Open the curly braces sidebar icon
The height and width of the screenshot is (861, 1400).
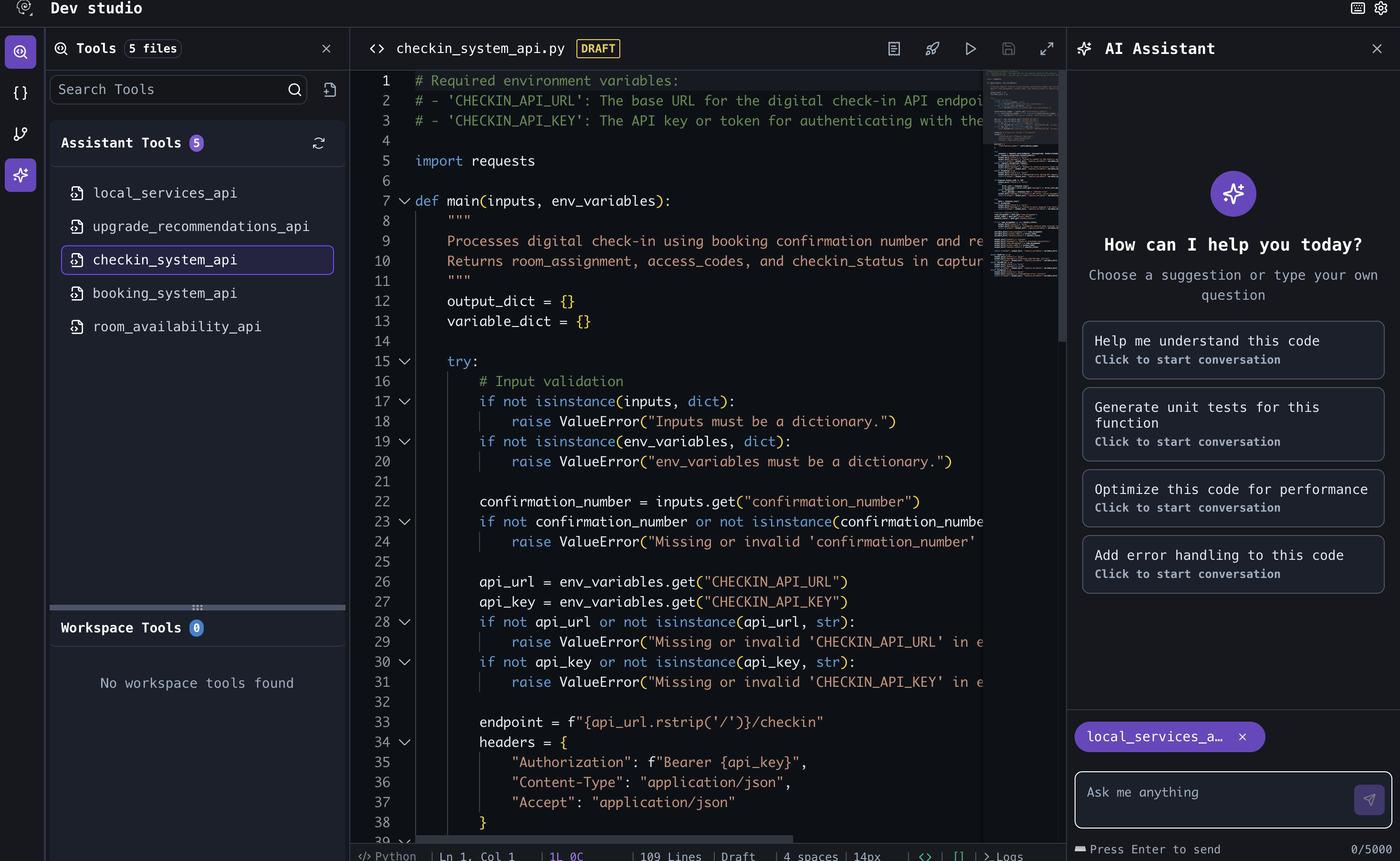pos(21,93)
